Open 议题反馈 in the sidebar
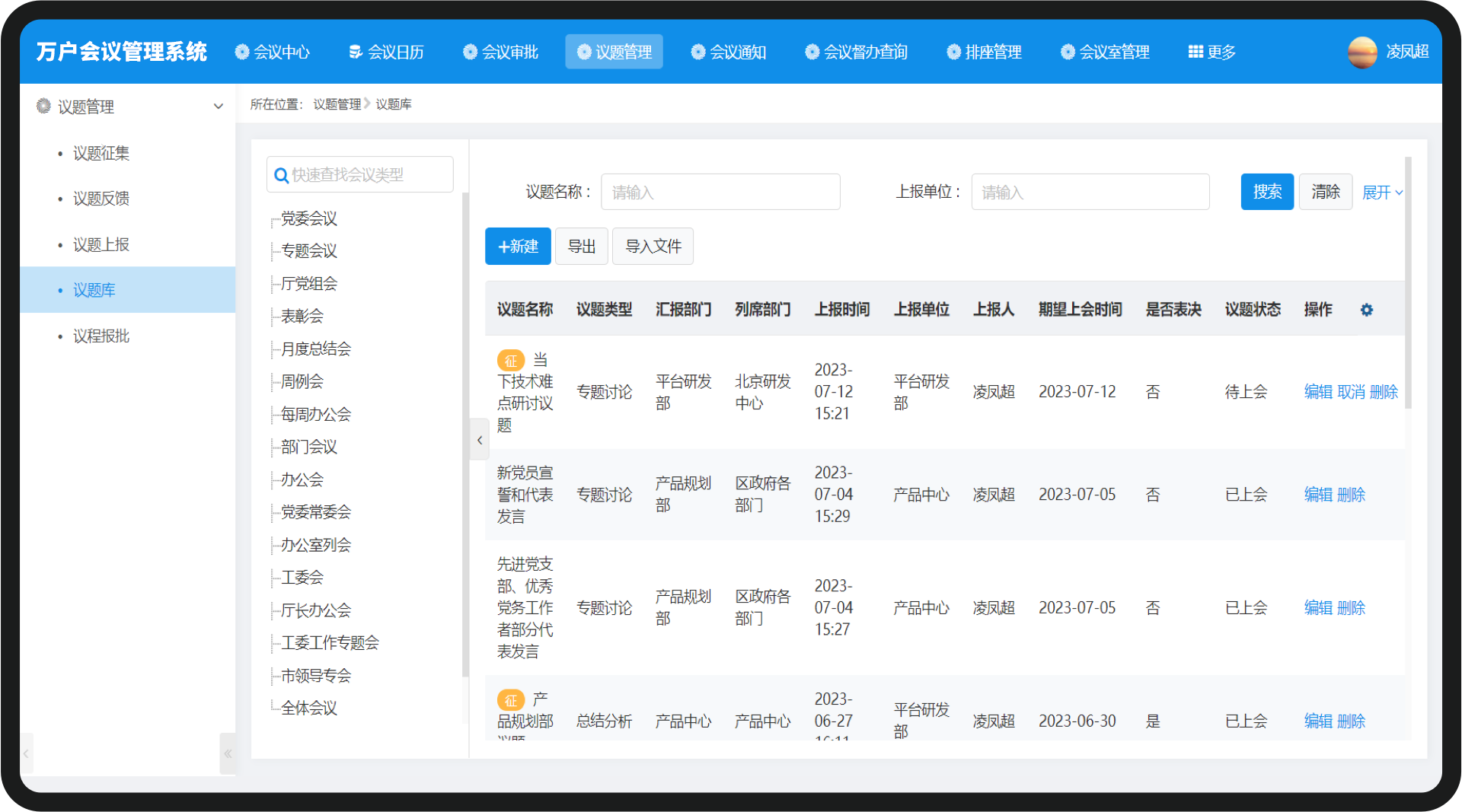 point(101,199)
